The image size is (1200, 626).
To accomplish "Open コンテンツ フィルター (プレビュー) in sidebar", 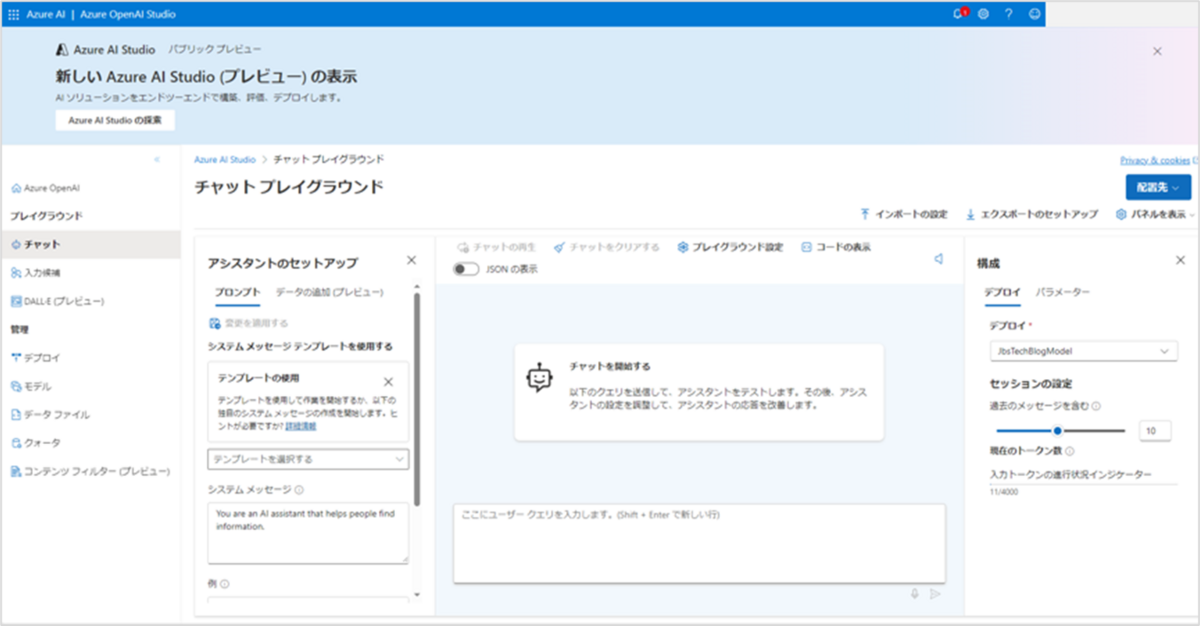I will tap(90, 471).
